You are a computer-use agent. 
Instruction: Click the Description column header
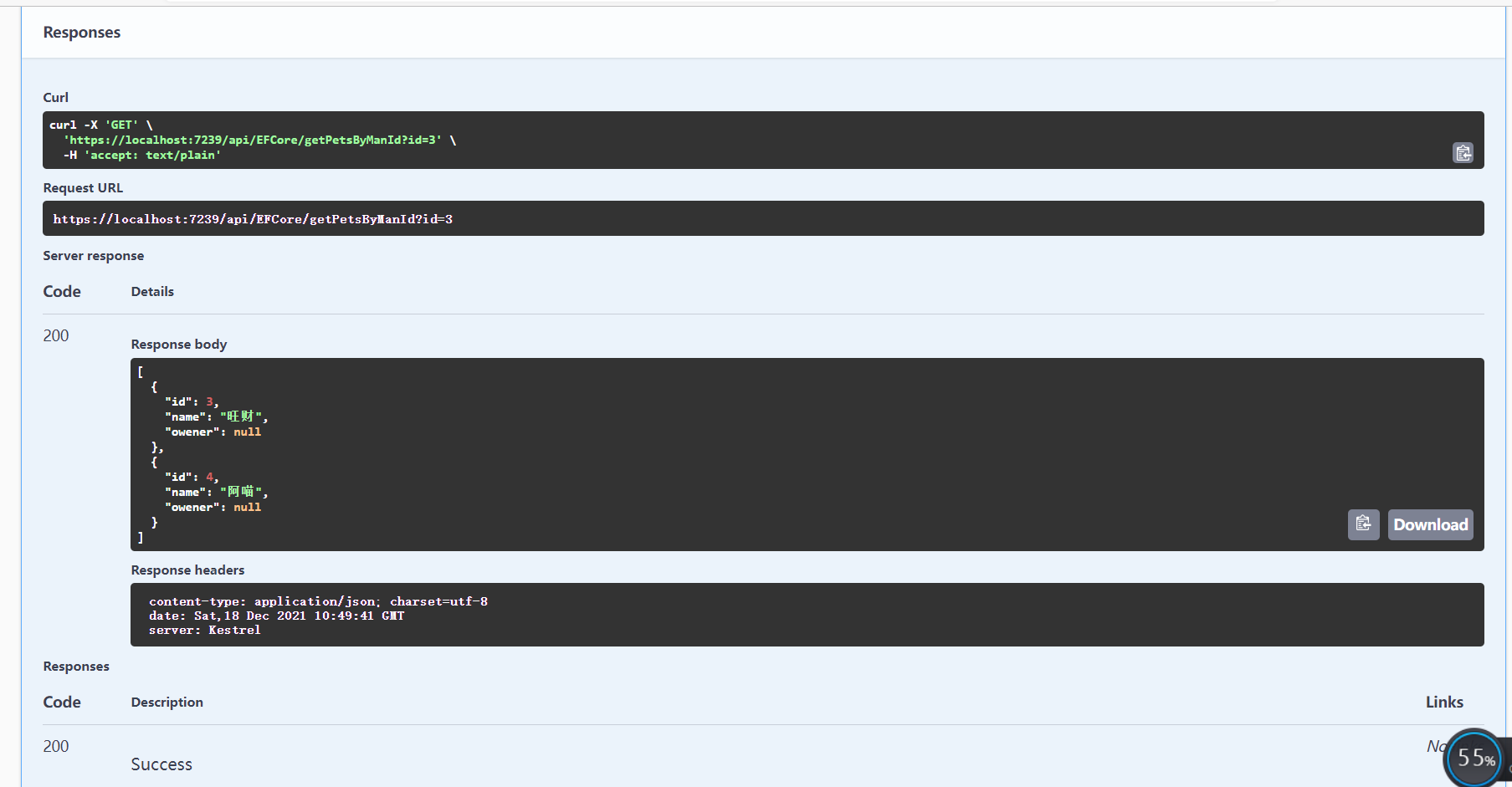(167, 702)
